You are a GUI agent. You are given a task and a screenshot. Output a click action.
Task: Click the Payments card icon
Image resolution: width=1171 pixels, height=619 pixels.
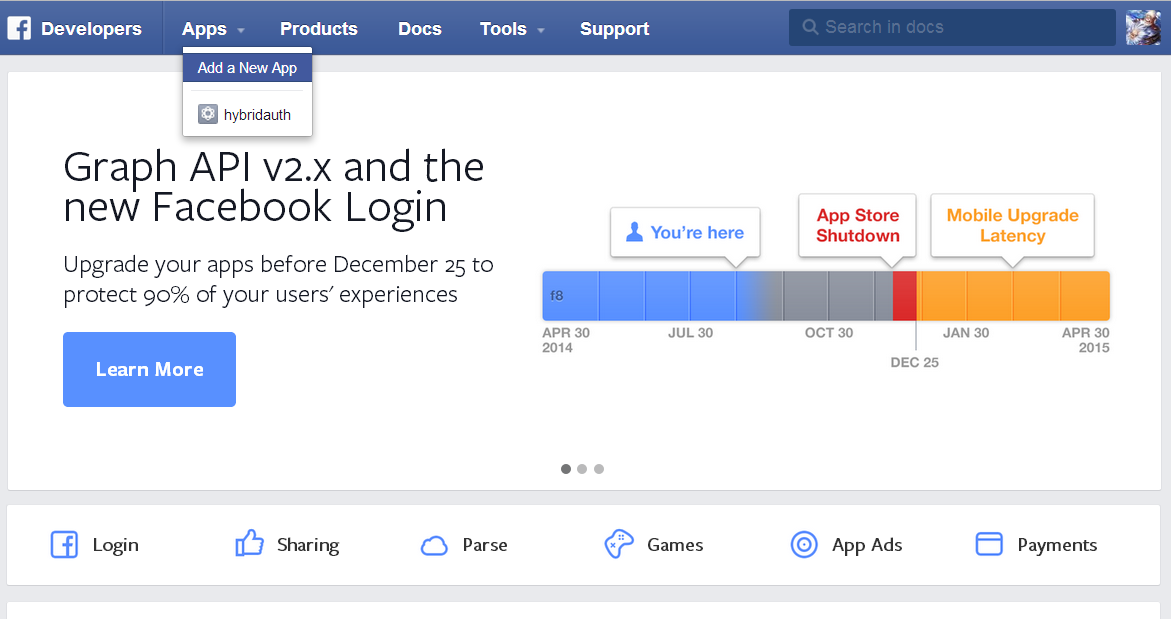pos(989,544)
